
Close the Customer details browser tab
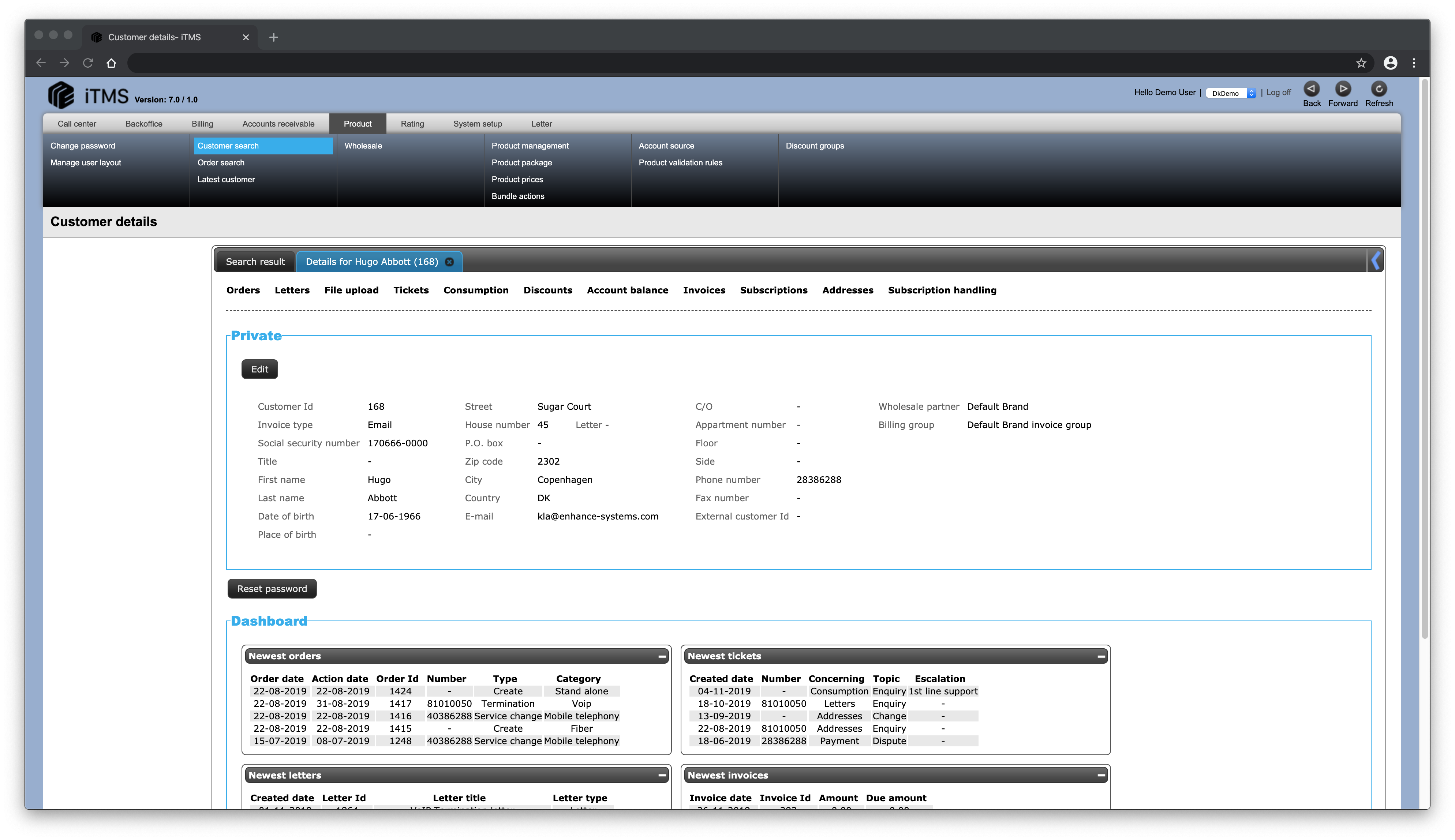click(x=246, y=37)
